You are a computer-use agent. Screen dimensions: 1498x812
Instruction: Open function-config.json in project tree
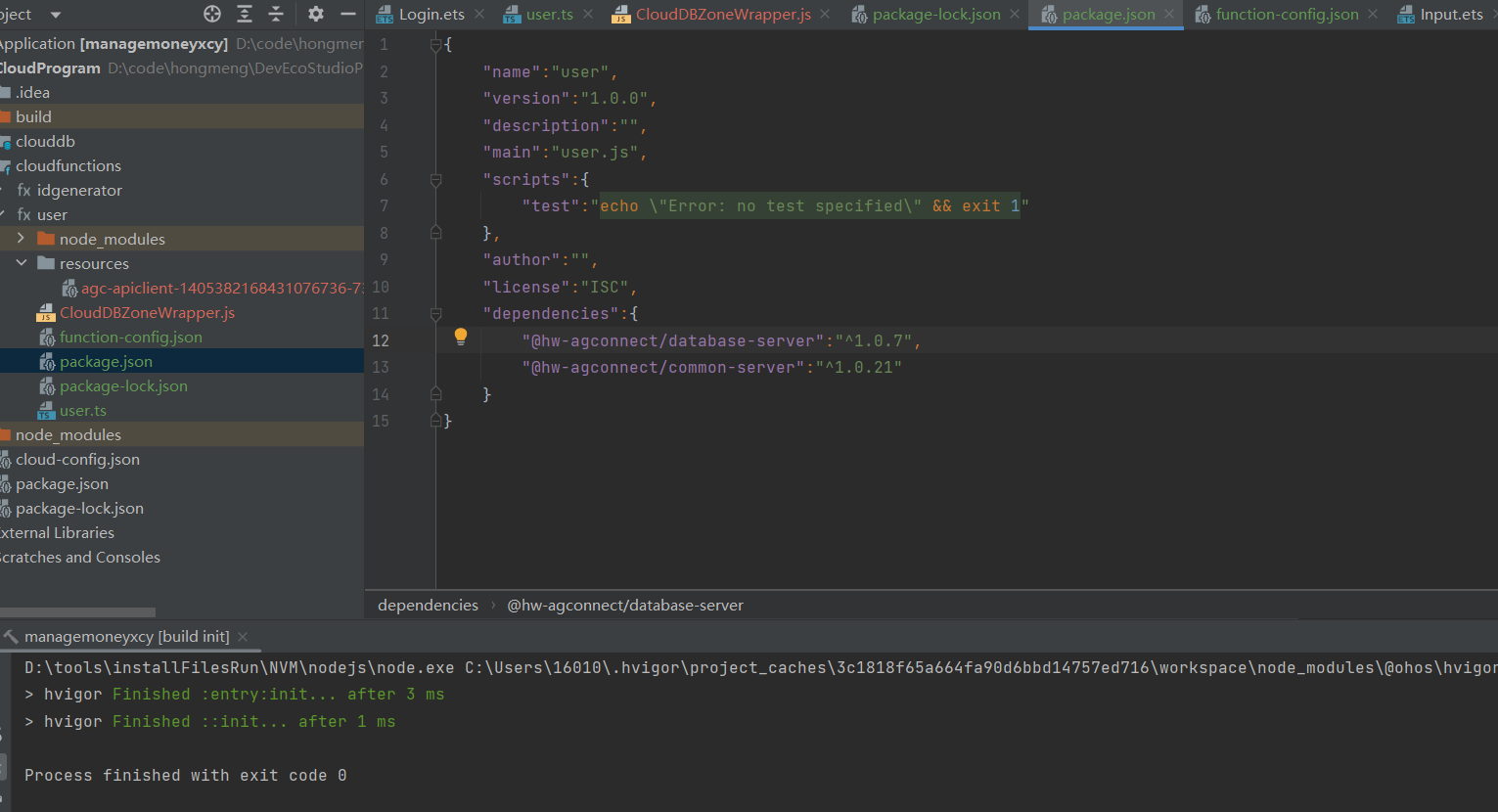[130, 337]
